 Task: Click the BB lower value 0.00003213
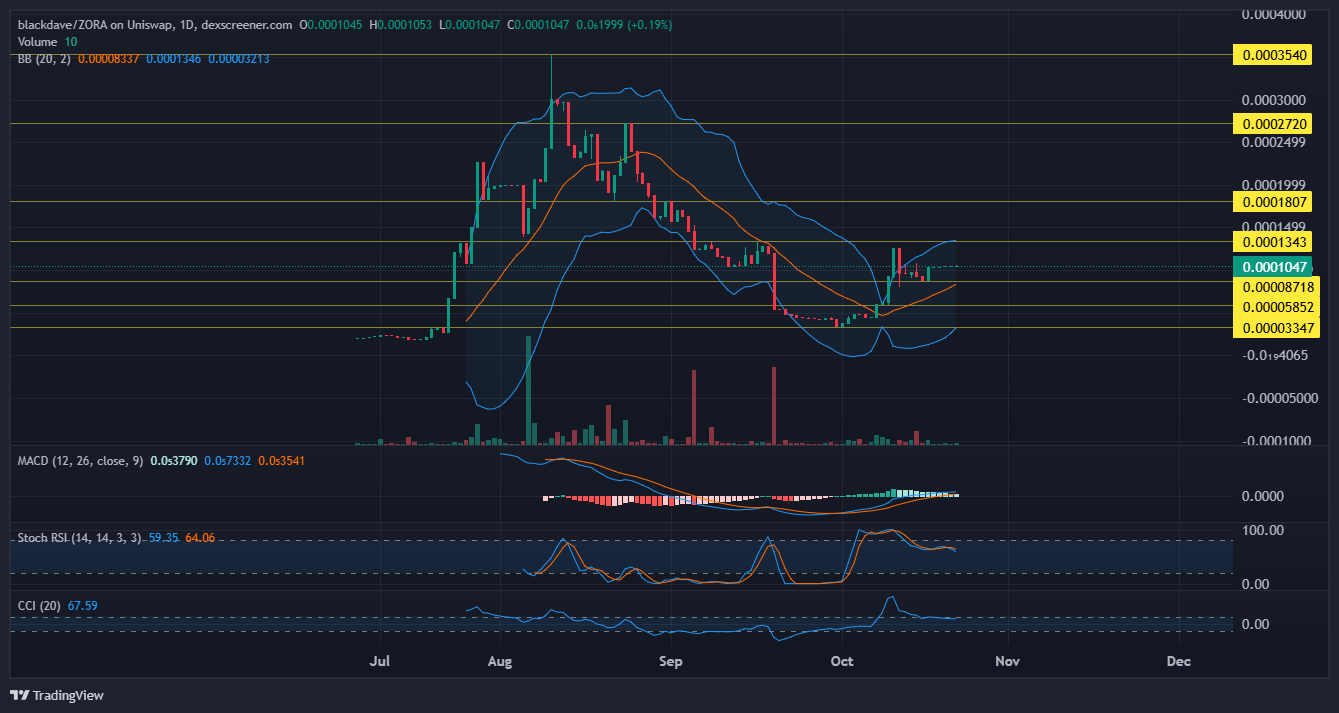tap(238, 59)
